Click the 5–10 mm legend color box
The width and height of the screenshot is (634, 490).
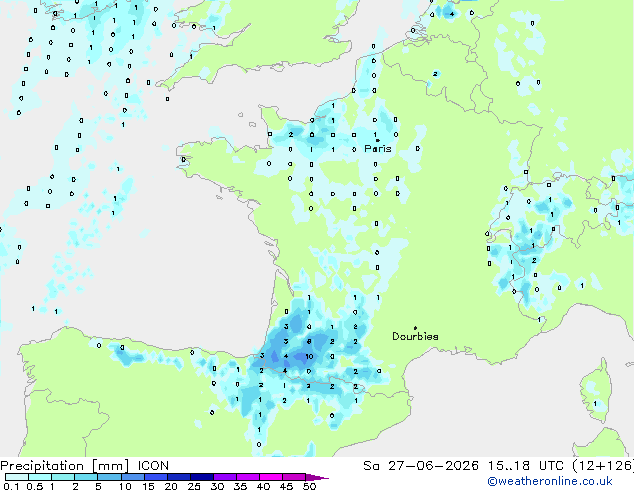(109, 477)
